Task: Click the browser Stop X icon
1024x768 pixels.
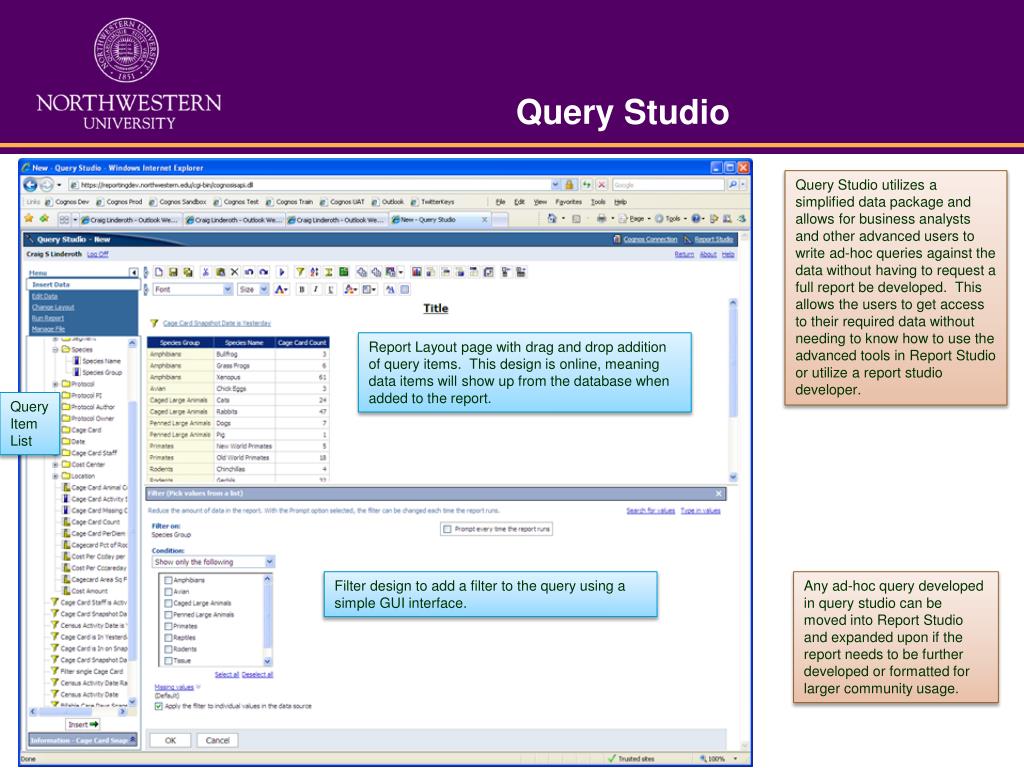Action: click(x=601, y=185)
